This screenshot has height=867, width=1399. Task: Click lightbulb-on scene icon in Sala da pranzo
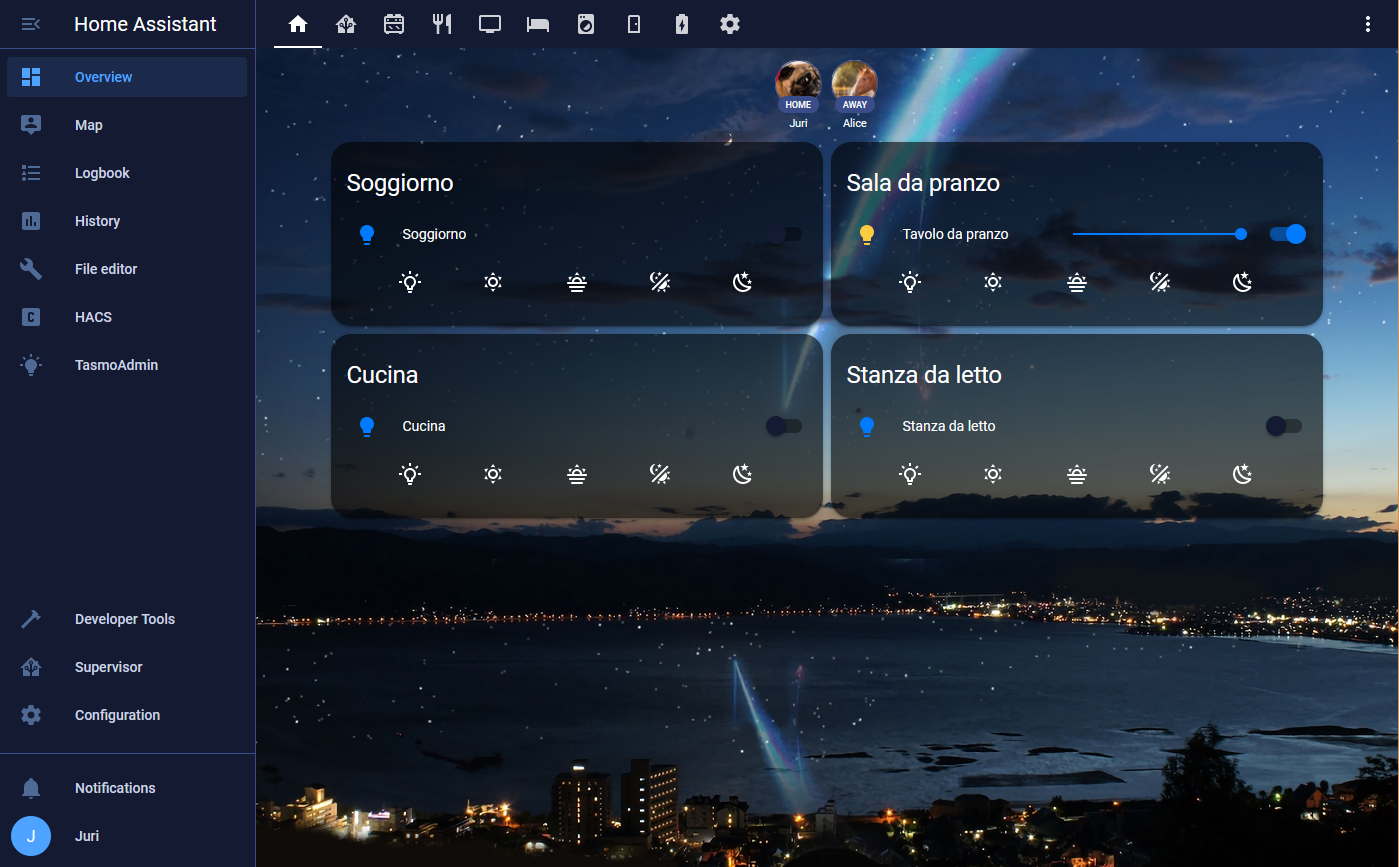[910, 282]
